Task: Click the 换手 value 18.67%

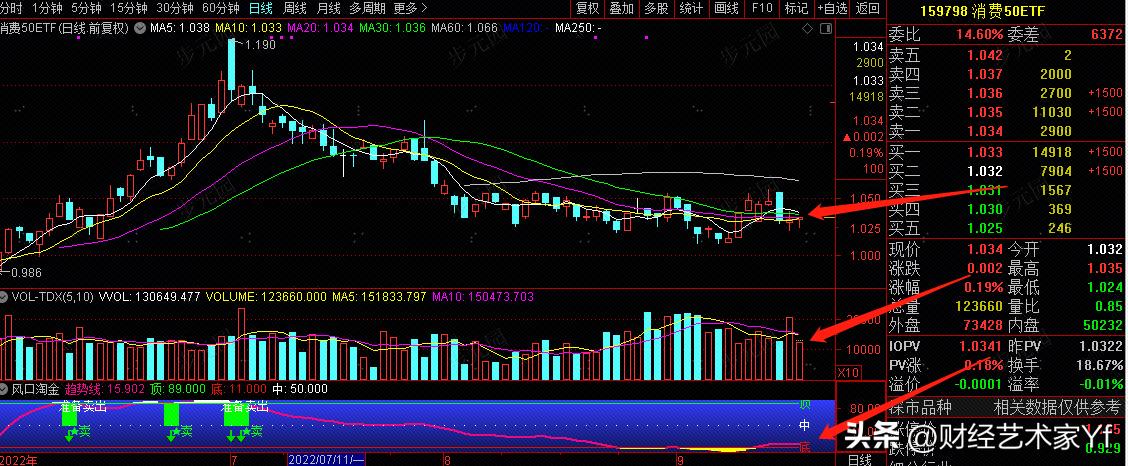Action: pyautogui.click(x=1101, y=365)
